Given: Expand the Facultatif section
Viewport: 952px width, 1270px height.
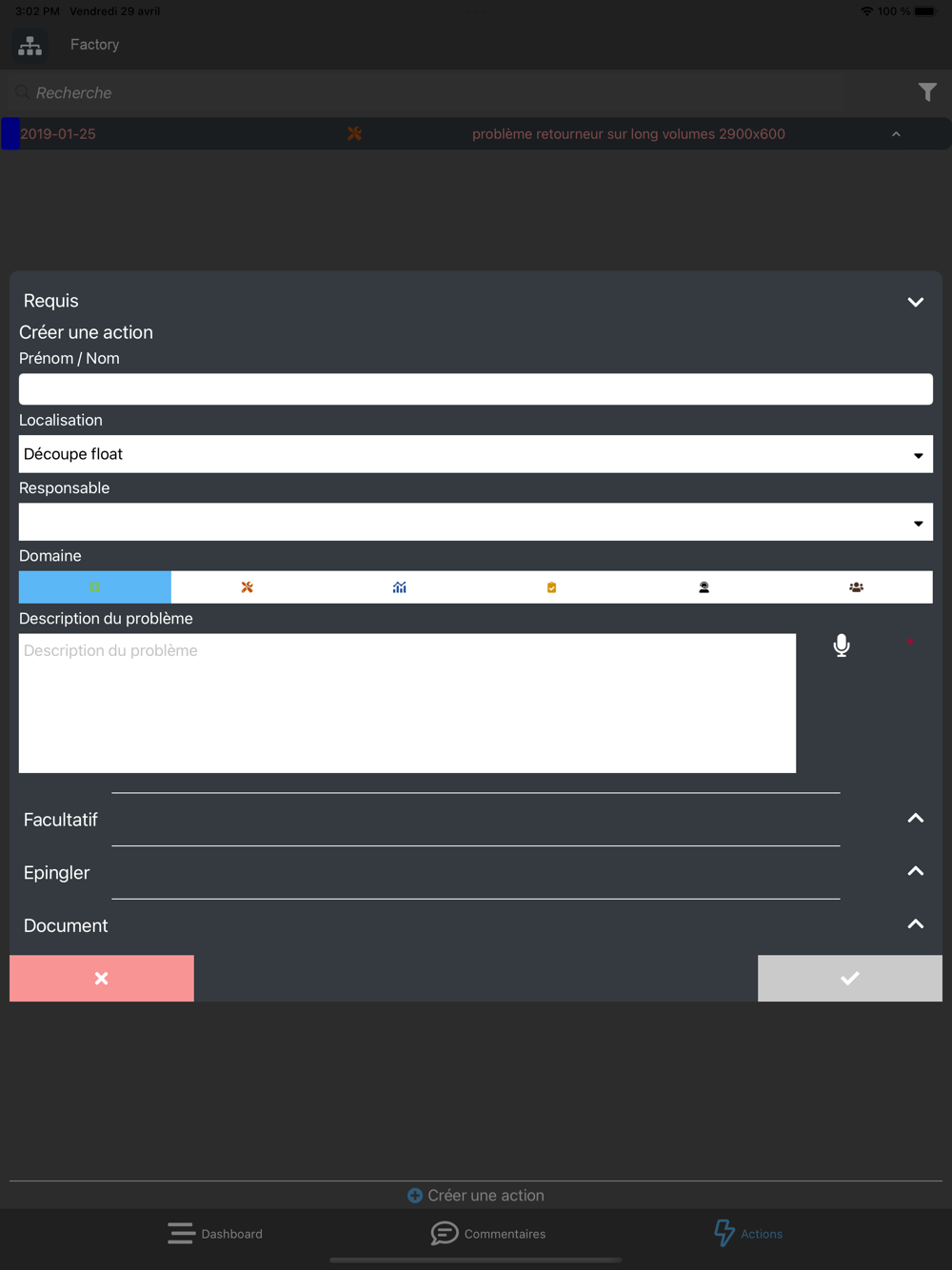Looking at the screenshot, I should coord(916,819).
